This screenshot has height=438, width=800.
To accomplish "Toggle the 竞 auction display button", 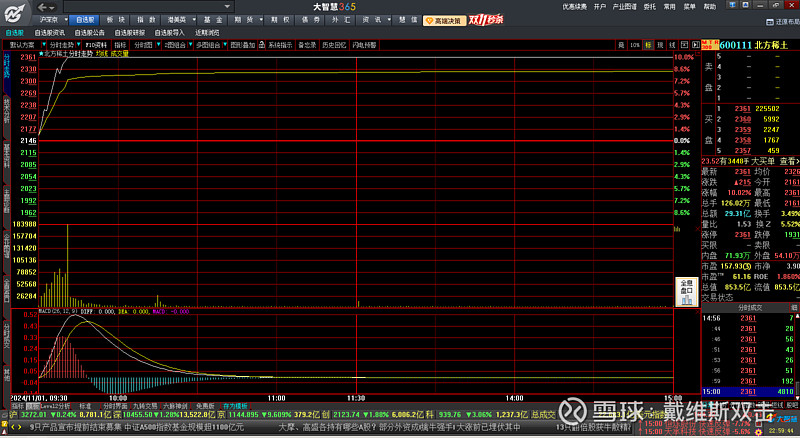I will click(621, 45).
